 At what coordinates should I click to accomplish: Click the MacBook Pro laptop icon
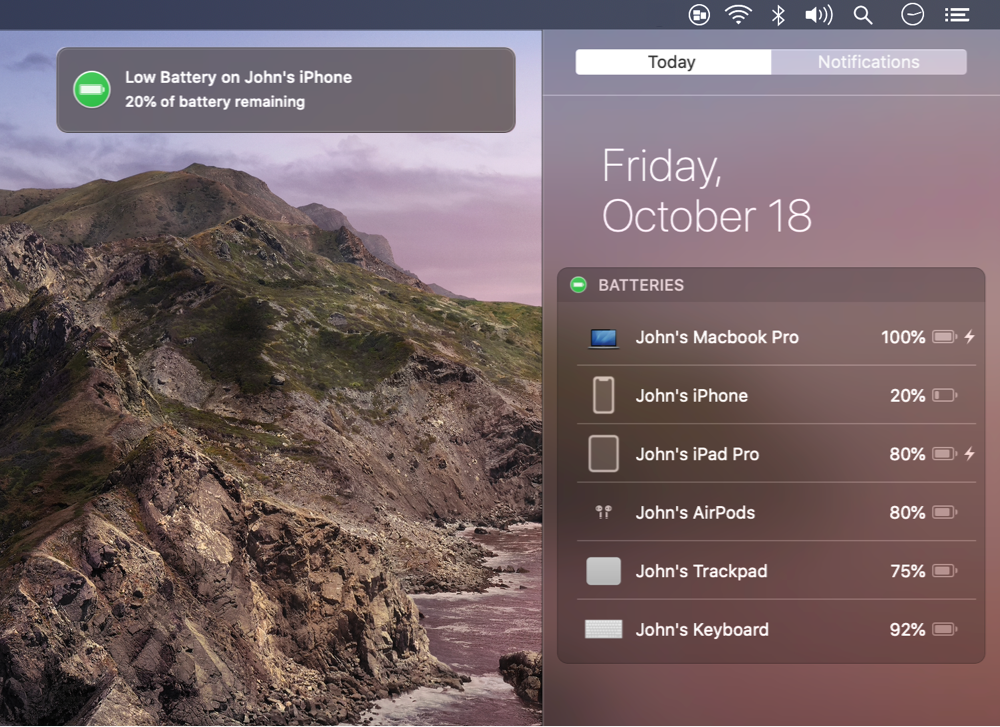603,338
